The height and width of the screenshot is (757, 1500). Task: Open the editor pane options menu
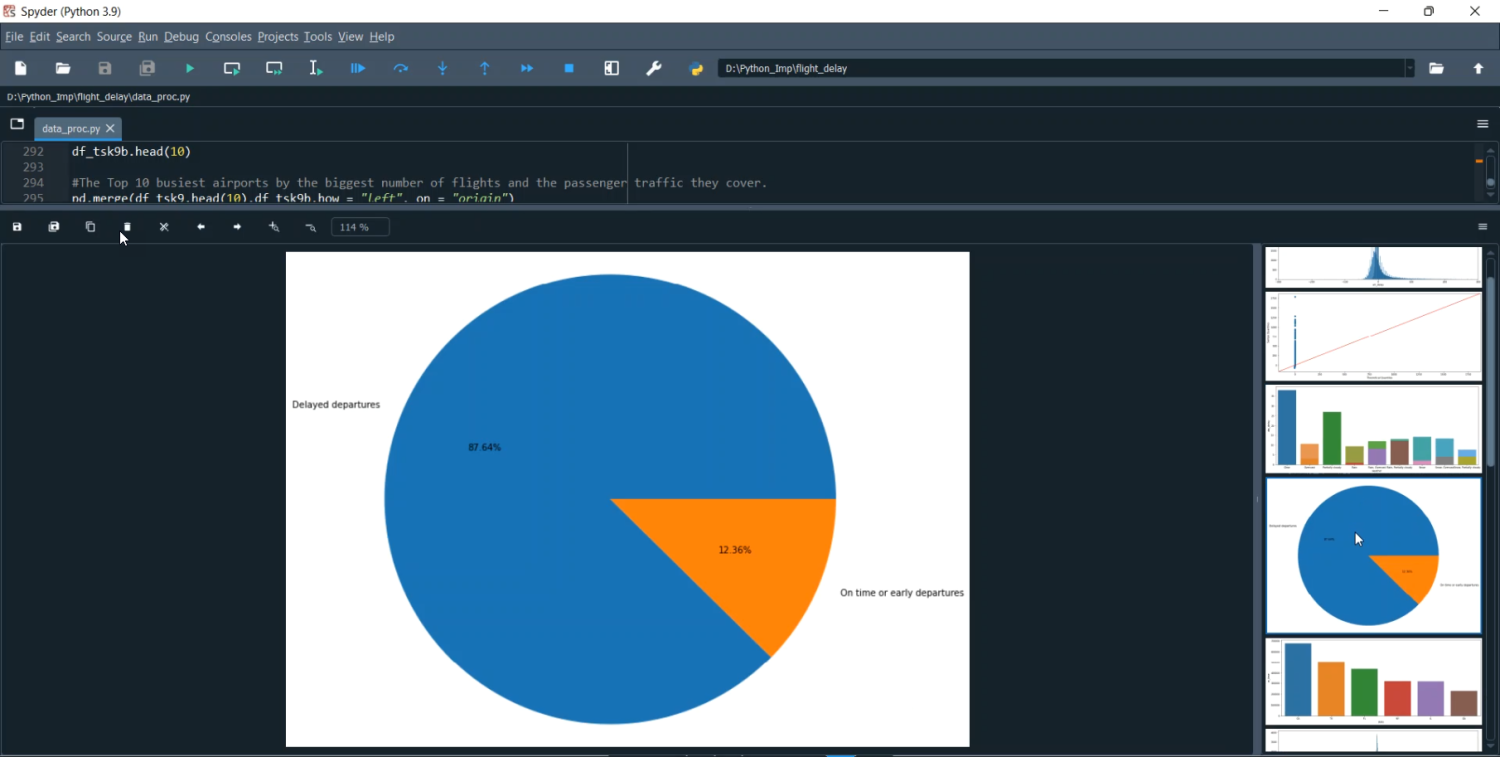(x=1483, y=124)
